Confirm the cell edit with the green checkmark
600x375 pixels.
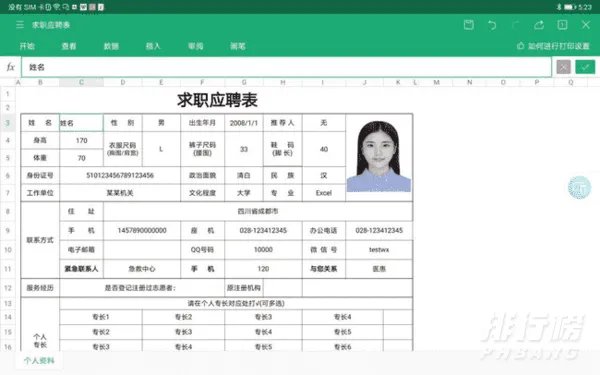click(585, 67)
